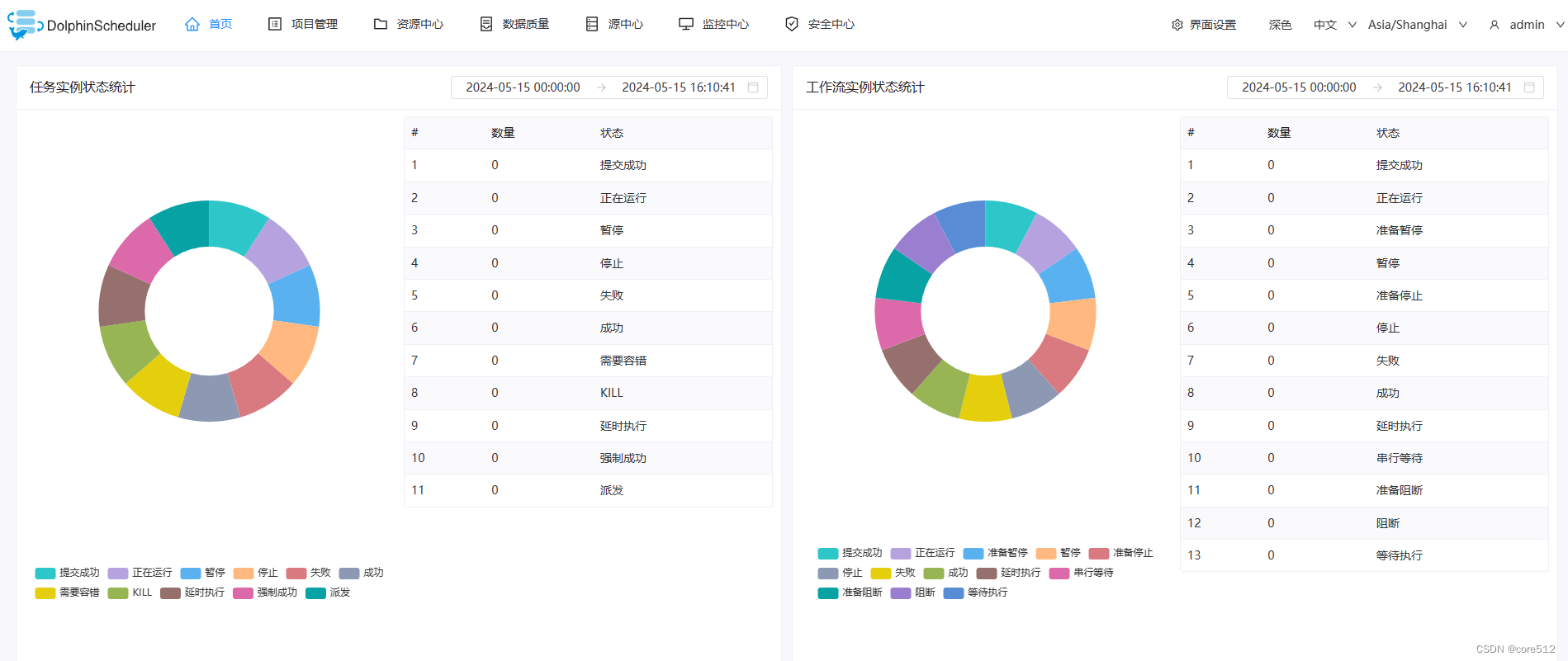Click the project management list icon

[275, 25]
